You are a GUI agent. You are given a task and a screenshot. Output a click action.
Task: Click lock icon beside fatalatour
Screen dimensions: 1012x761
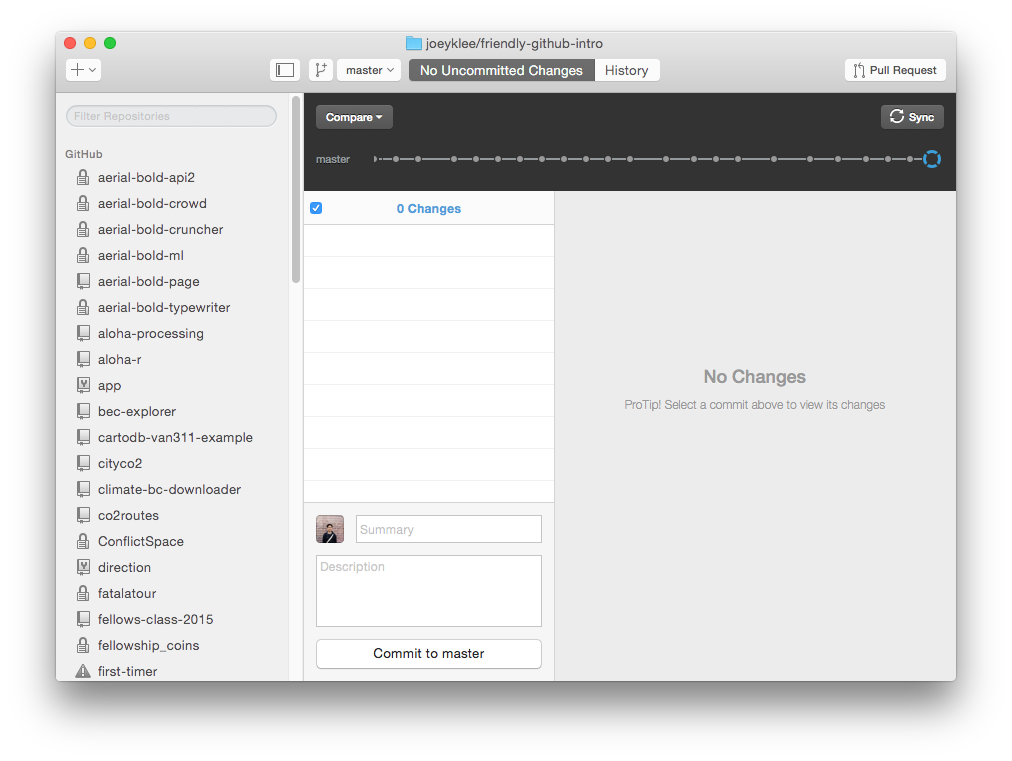(83, 593)
